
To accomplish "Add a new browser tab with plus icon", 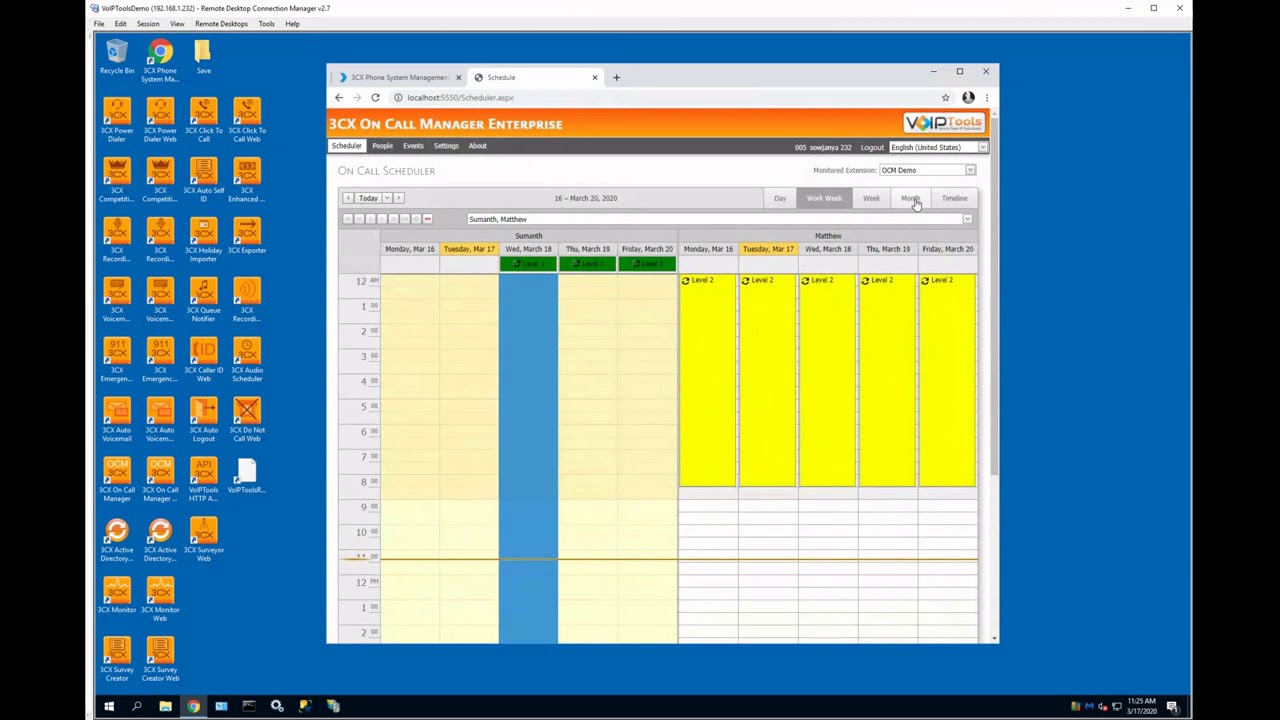I will (x=616, y=77).
